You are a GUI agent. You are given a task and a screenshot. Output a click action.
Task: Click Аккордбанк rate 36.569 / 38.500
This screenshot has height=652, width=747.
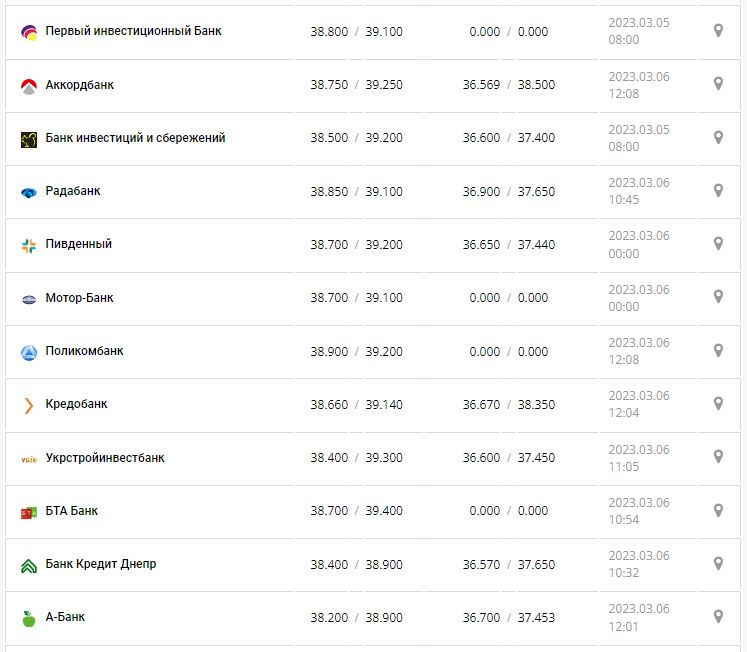click(508, 85)
